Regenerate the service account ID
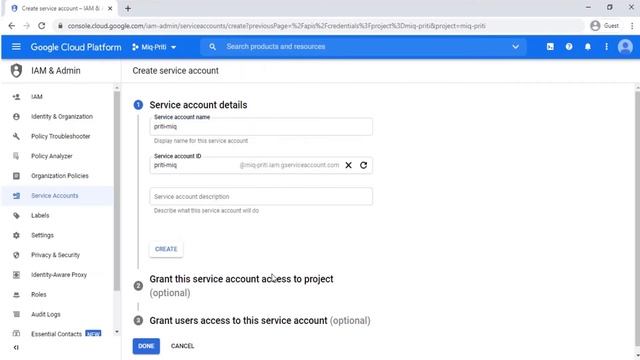The height and width of the screenshot is (360, 640). coord(363,165)
